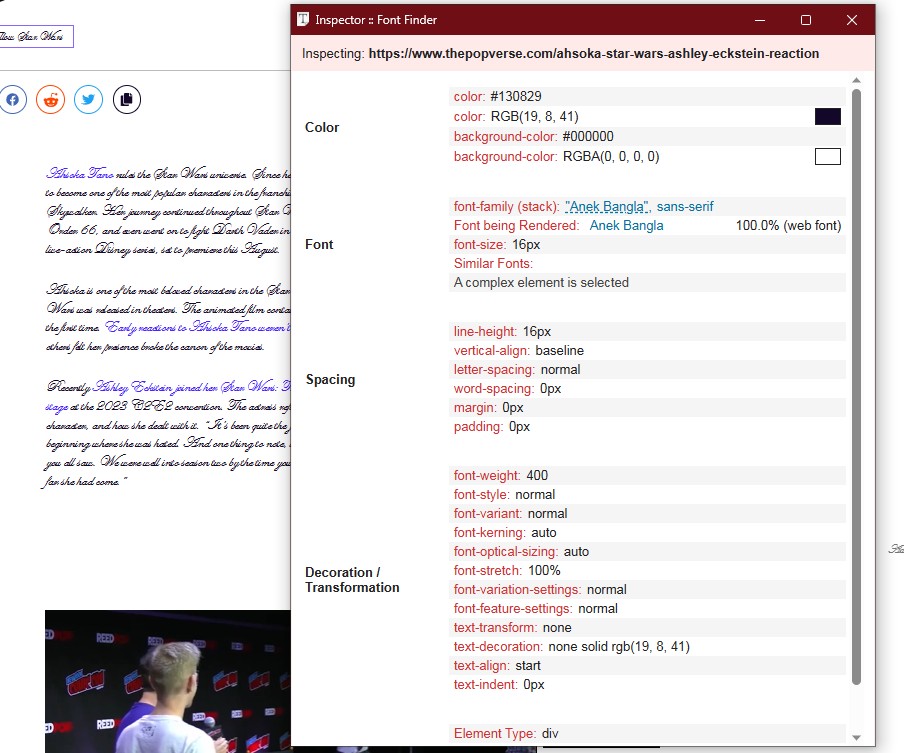
Task: Click the Font Finder vertical scrollbar thumb
Action: point(856,386)
